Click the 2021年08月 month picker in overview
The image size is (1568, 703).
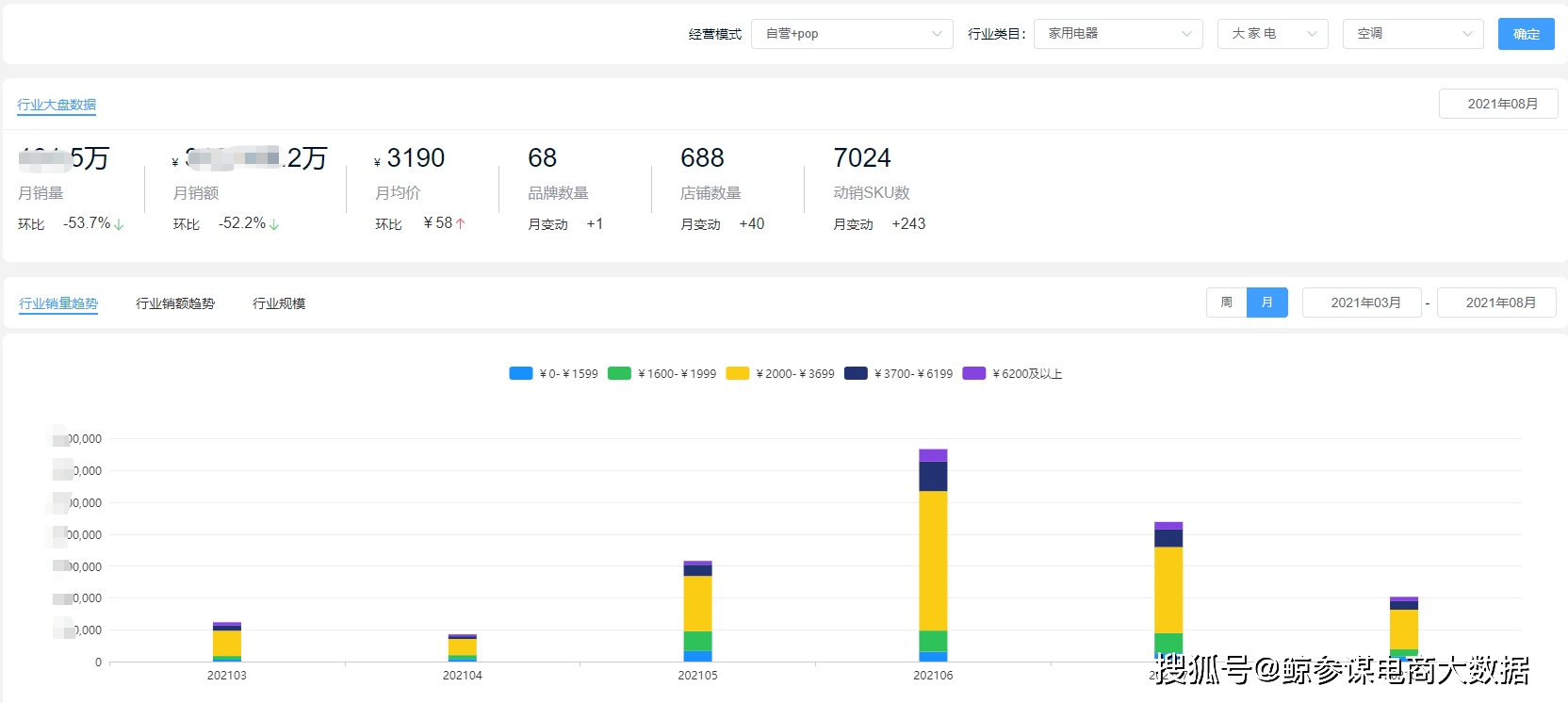[x=1498, y=104]
